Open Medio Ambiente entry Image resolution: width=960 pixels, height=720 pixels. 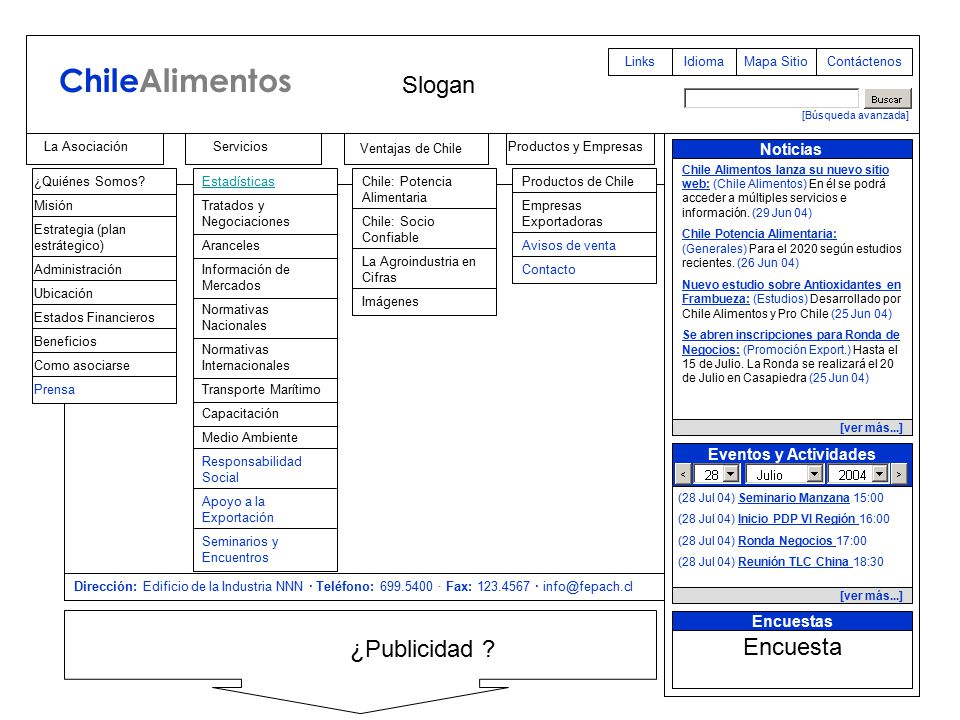tap(266, 438)
